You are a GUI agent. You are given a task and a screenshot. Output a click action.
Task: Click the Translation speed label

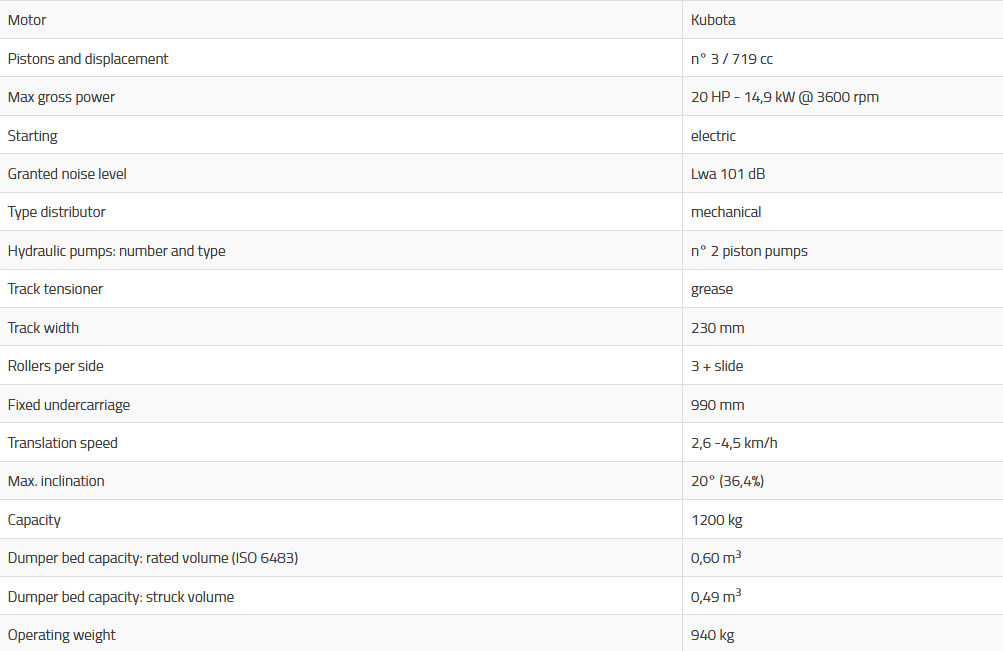tap(63, 443)
